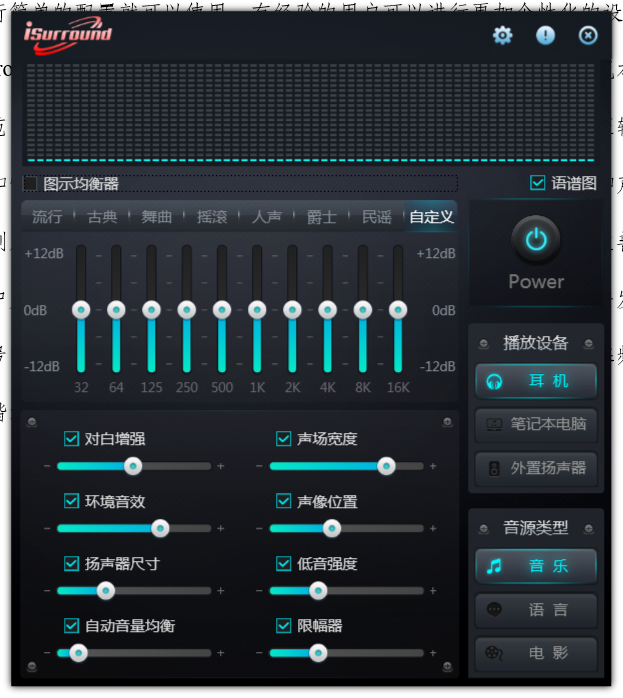Click the 1K band equalizer slider
This screenshot has height=698, width=623.
tap(257, 309)
